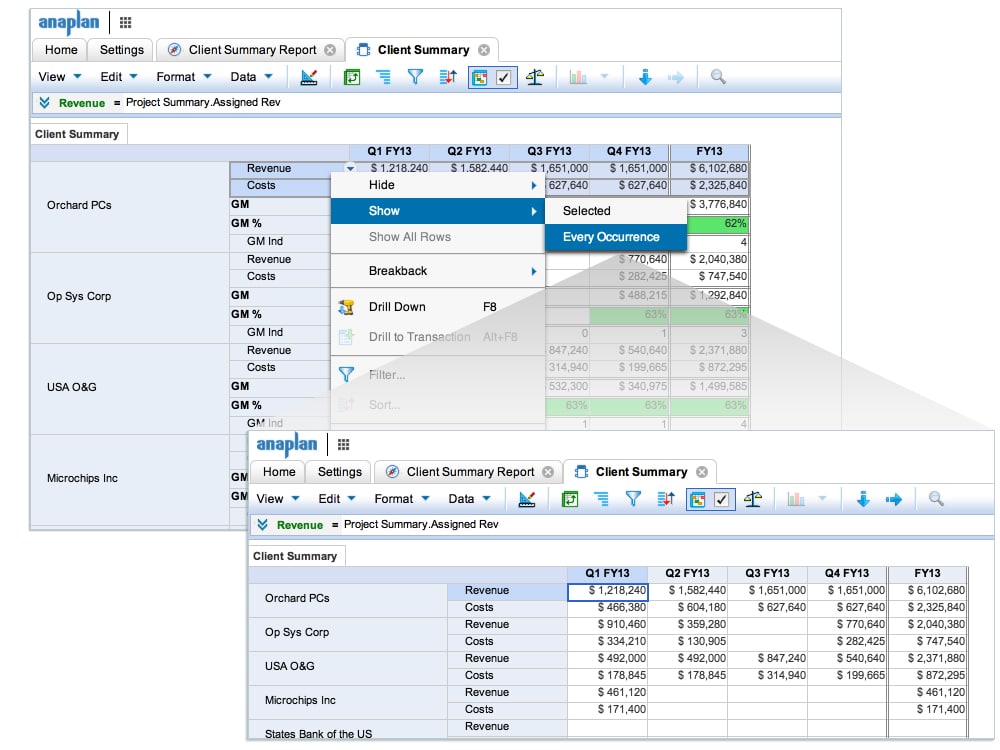The height and width of the screenshot is (750, 1000).
Task: Expand the formula bar chevron in front window
Action: point(263,525)
